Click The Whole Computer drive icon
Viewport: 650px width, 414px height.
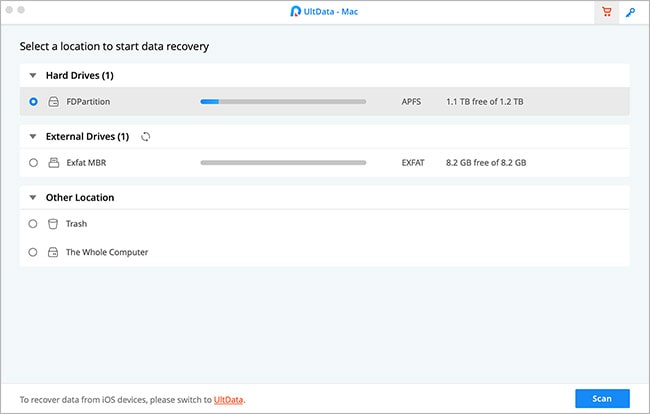[x=53, y=252]
